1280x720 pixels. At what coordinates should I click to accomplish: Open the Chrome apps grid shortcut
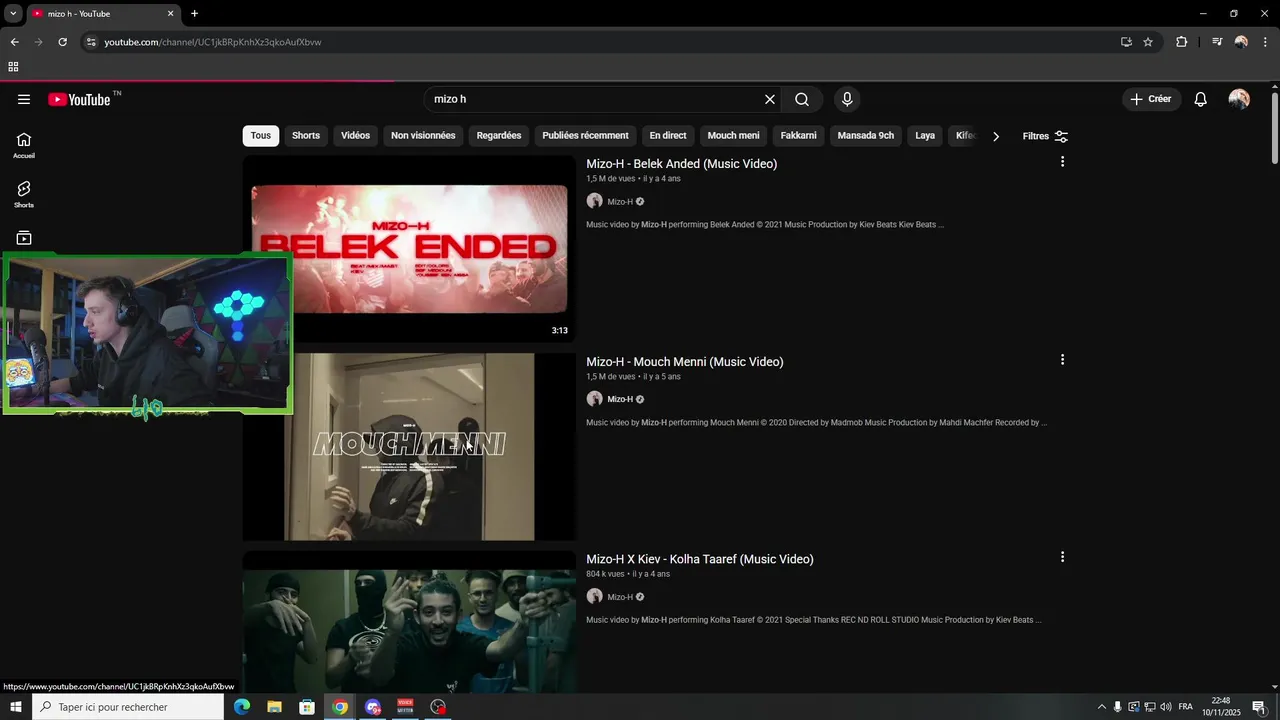[x=13, y=67]
